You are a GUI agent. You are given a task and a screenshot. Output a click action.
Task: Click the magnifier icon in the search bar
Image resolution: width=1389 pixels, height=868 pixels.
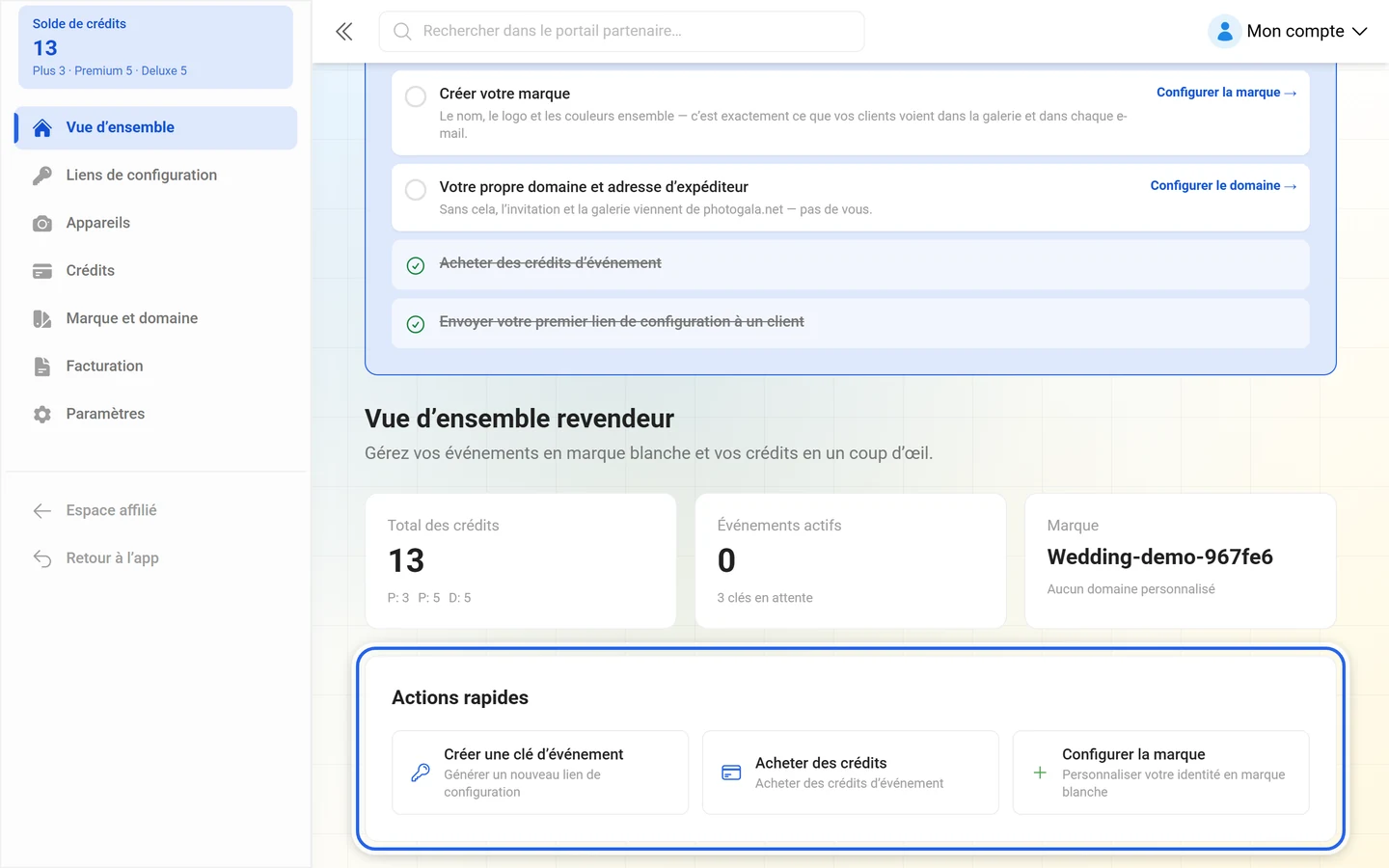[x=402, y=32]
